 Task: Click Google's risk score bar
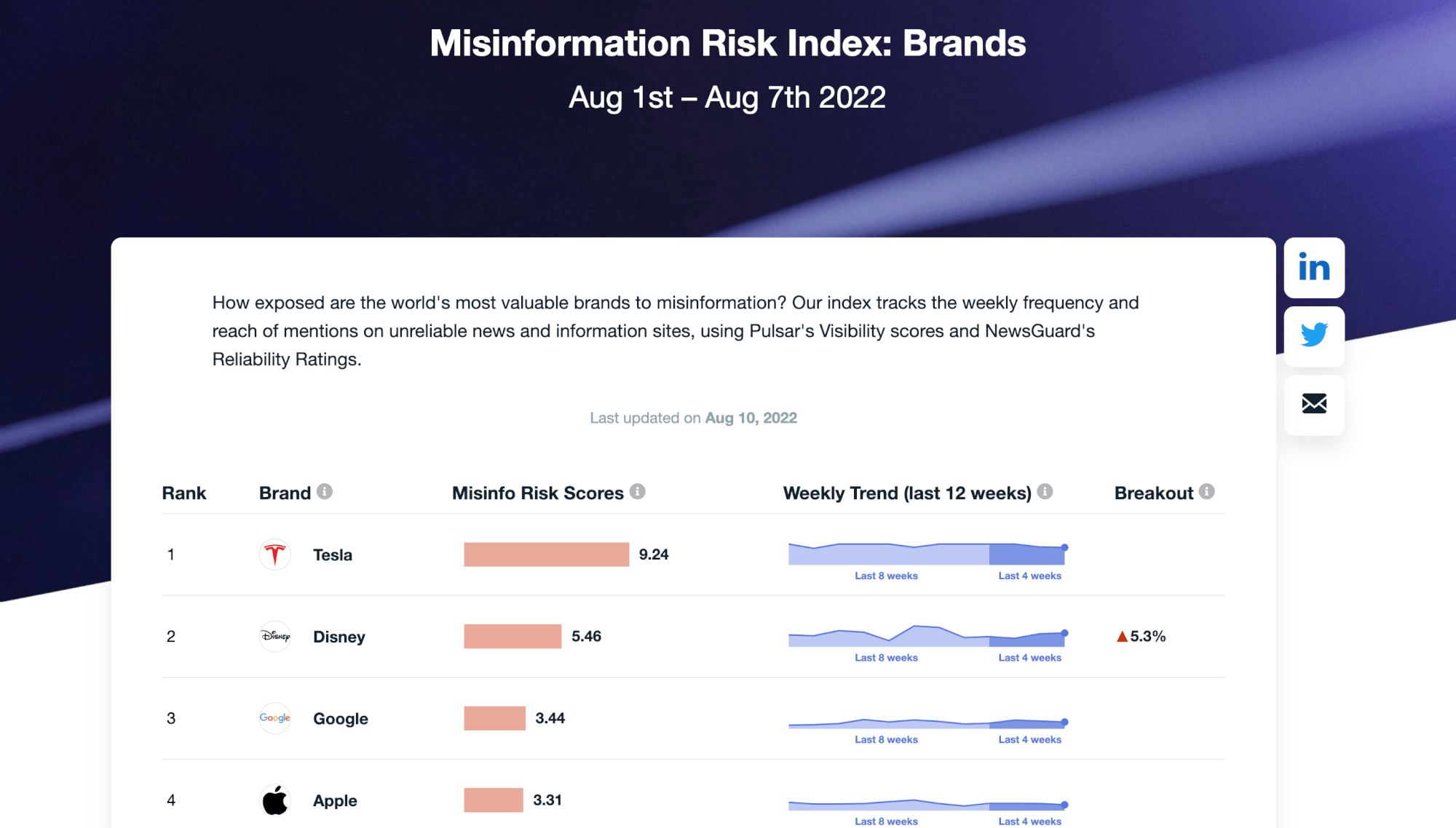tap(494, 718)
